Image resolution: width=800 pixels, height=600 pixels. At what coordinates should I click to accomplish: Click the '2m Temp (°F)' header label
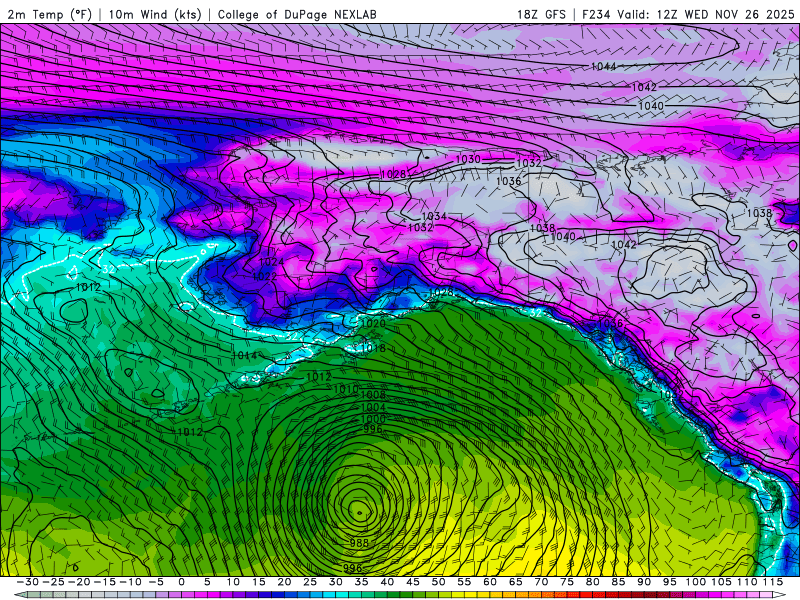tap(49, 14)
